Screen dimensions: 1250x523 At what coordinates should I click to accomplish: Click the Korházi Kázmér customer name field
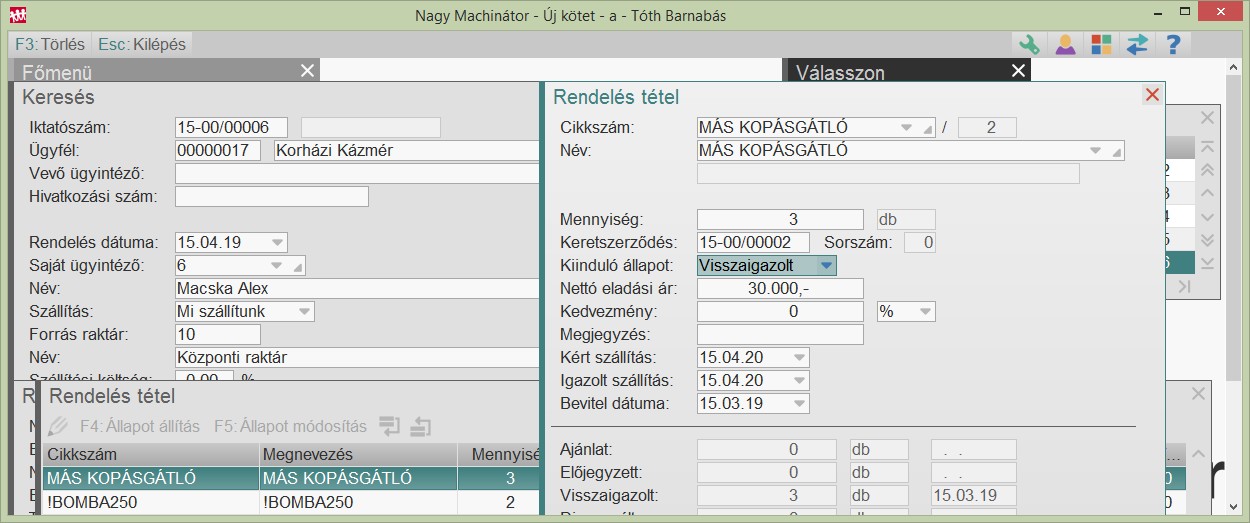(x=407, y=151)
